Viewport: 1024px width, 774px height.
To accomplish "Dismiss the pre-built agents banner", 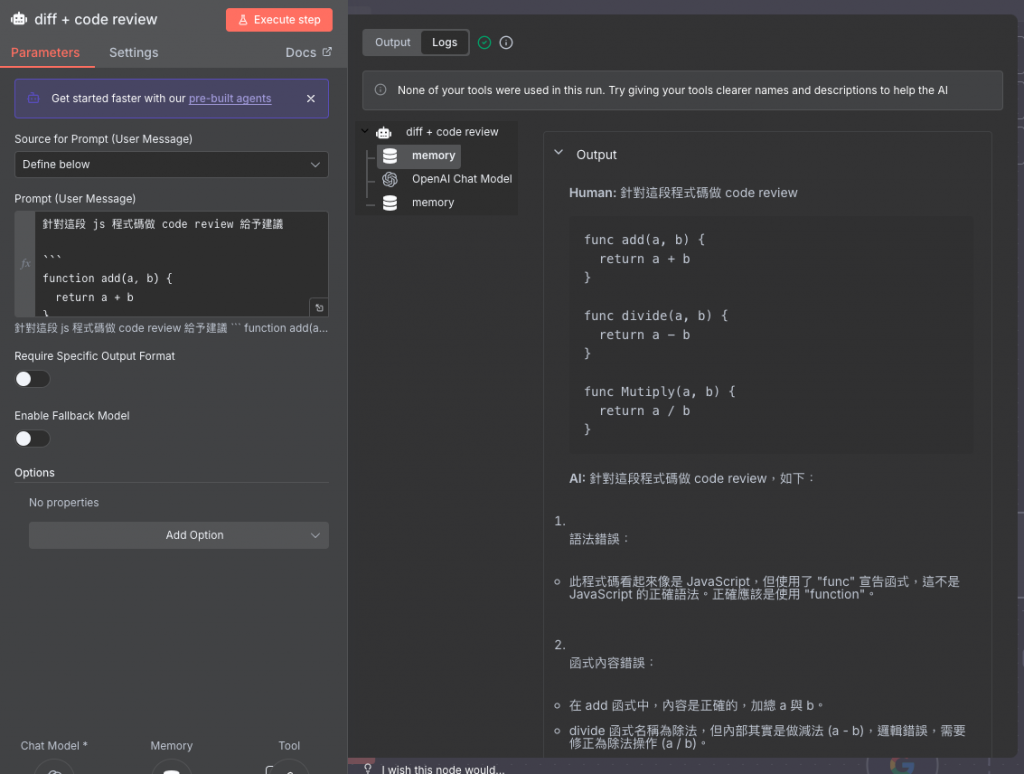I will (311, 99).
